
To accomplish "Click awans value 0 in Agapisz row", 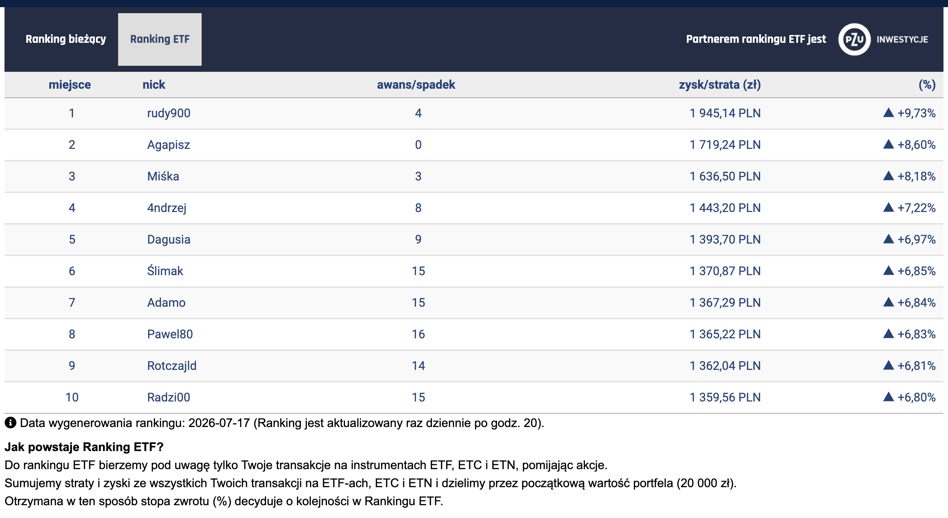I will (x=418, y=144).
